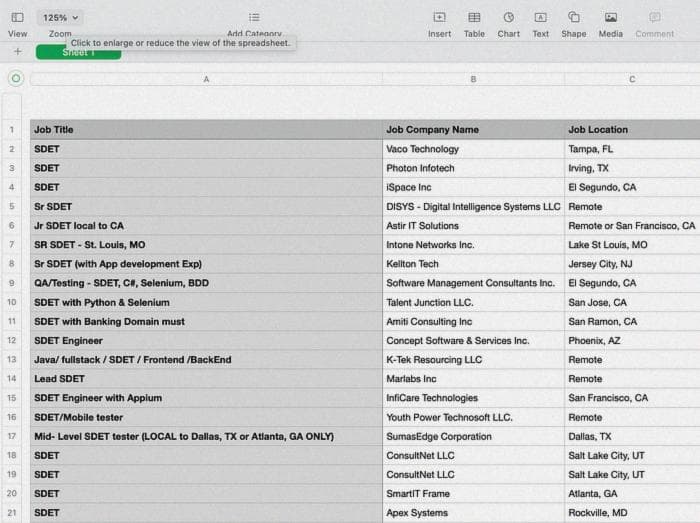Add a Table from the toolbar
This screenshot has height=523, width=700.
click(x=474, y=17)
